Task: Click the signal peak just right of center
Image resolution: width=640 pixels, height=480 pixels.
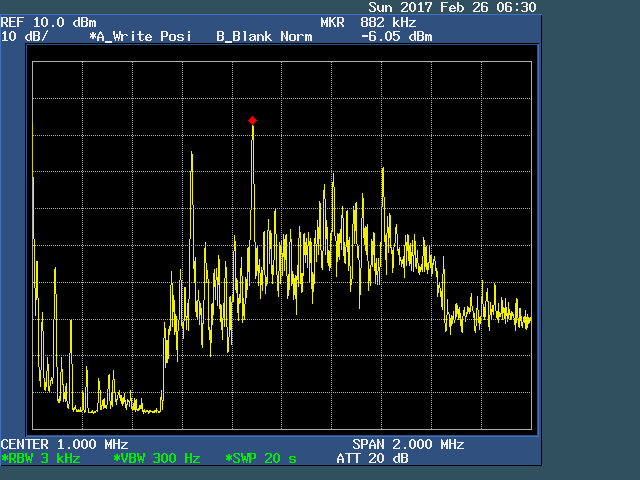Action: click(x=383, y=170)
